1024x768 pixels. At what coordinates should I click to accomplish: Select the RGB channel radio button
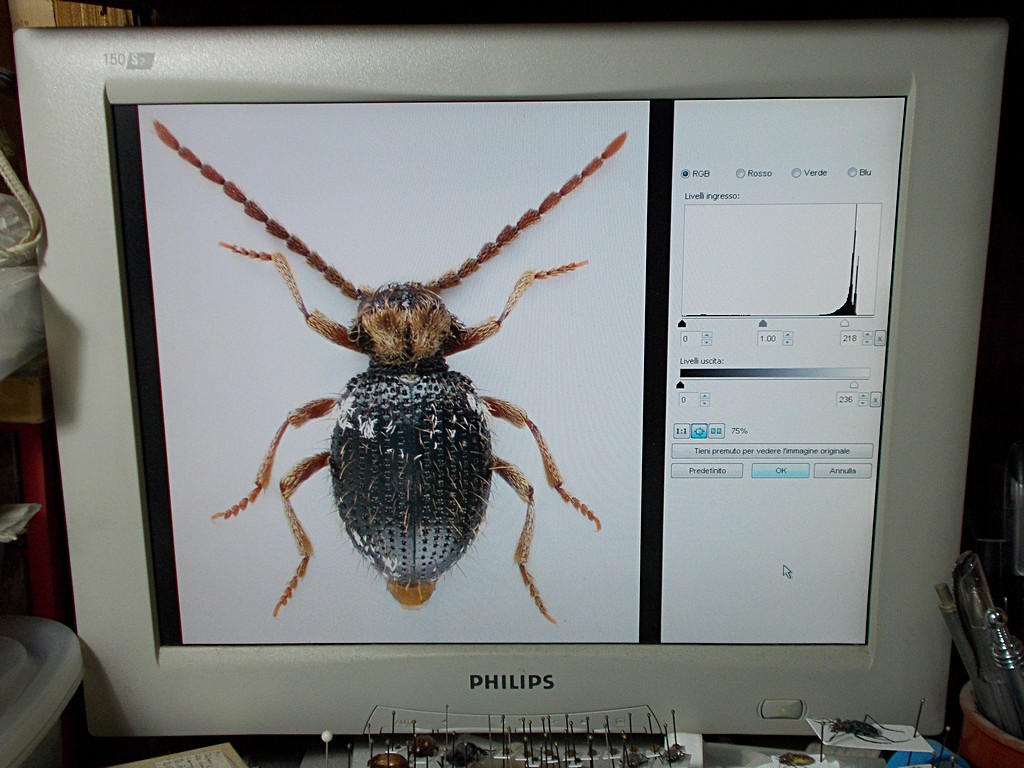(685, 173)
